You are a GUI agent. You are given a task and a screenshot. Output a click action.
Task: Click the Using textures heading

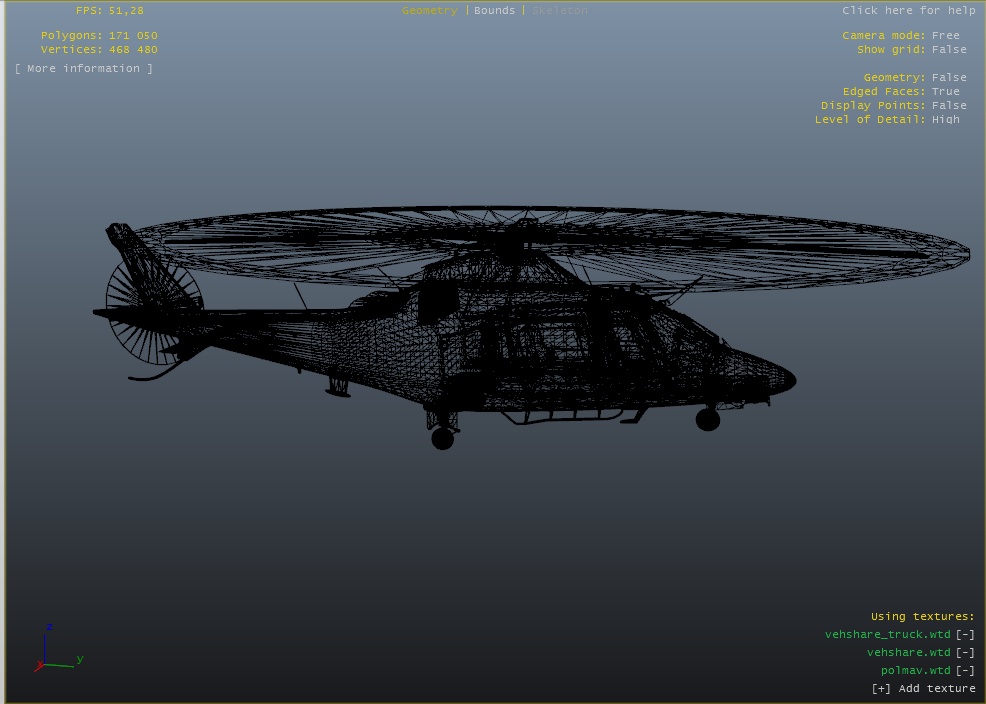(x=922, y=617)
